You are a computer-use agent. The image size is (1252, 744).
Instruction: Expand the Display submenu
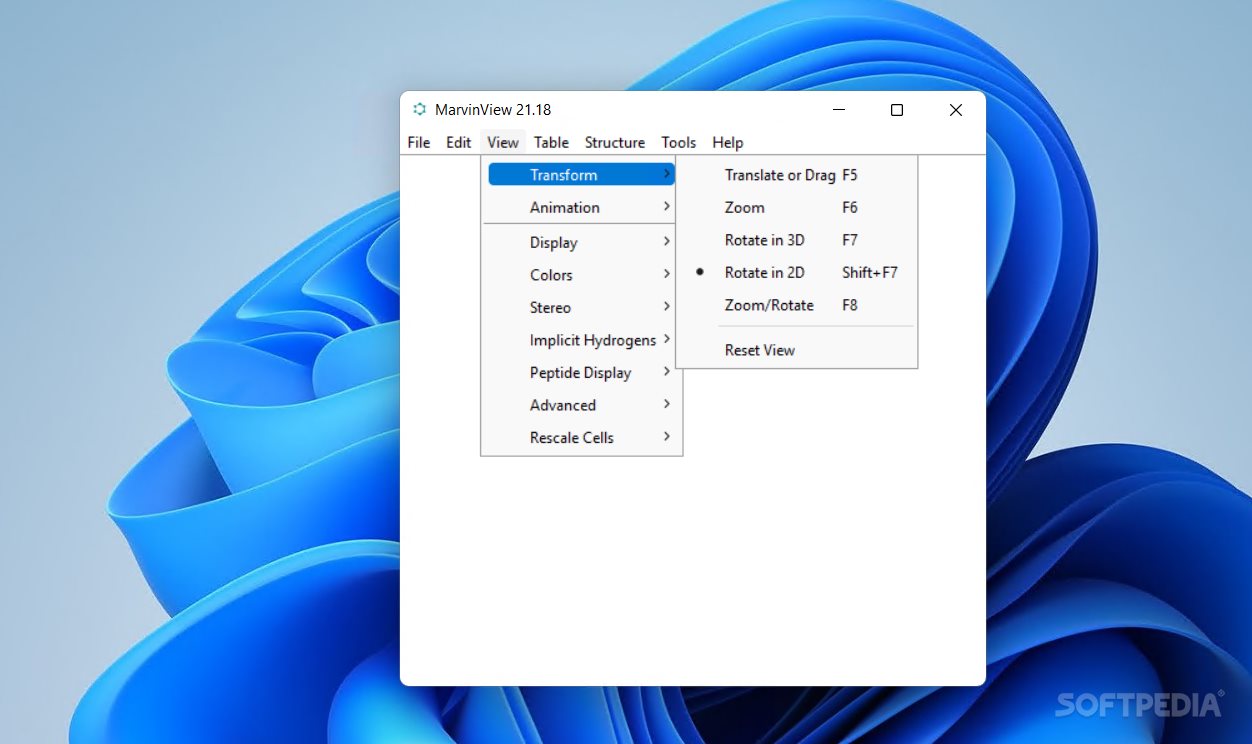click(x=582, y=242)
